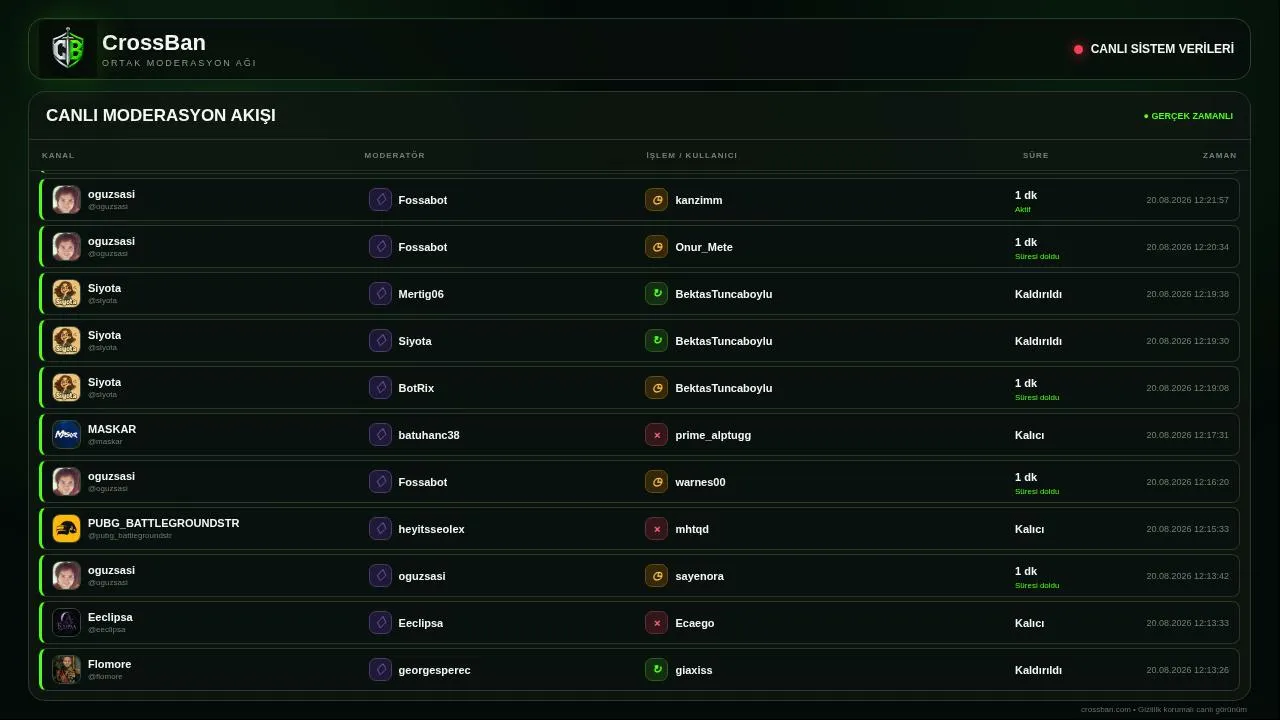Click the GERÇEK ZAMANLI status label
This screenshot has width=1280, height=720.
(x=1188, y=116)
